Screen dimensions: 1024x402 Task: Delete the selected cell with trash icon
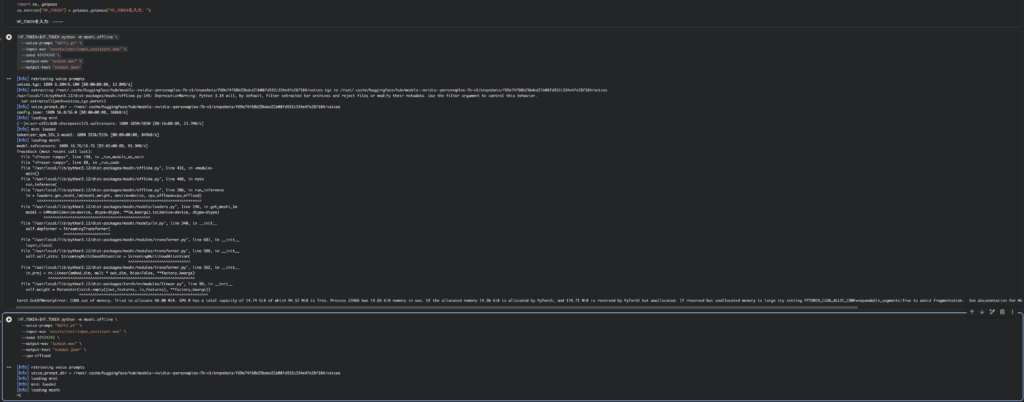tap(1002, 312)
